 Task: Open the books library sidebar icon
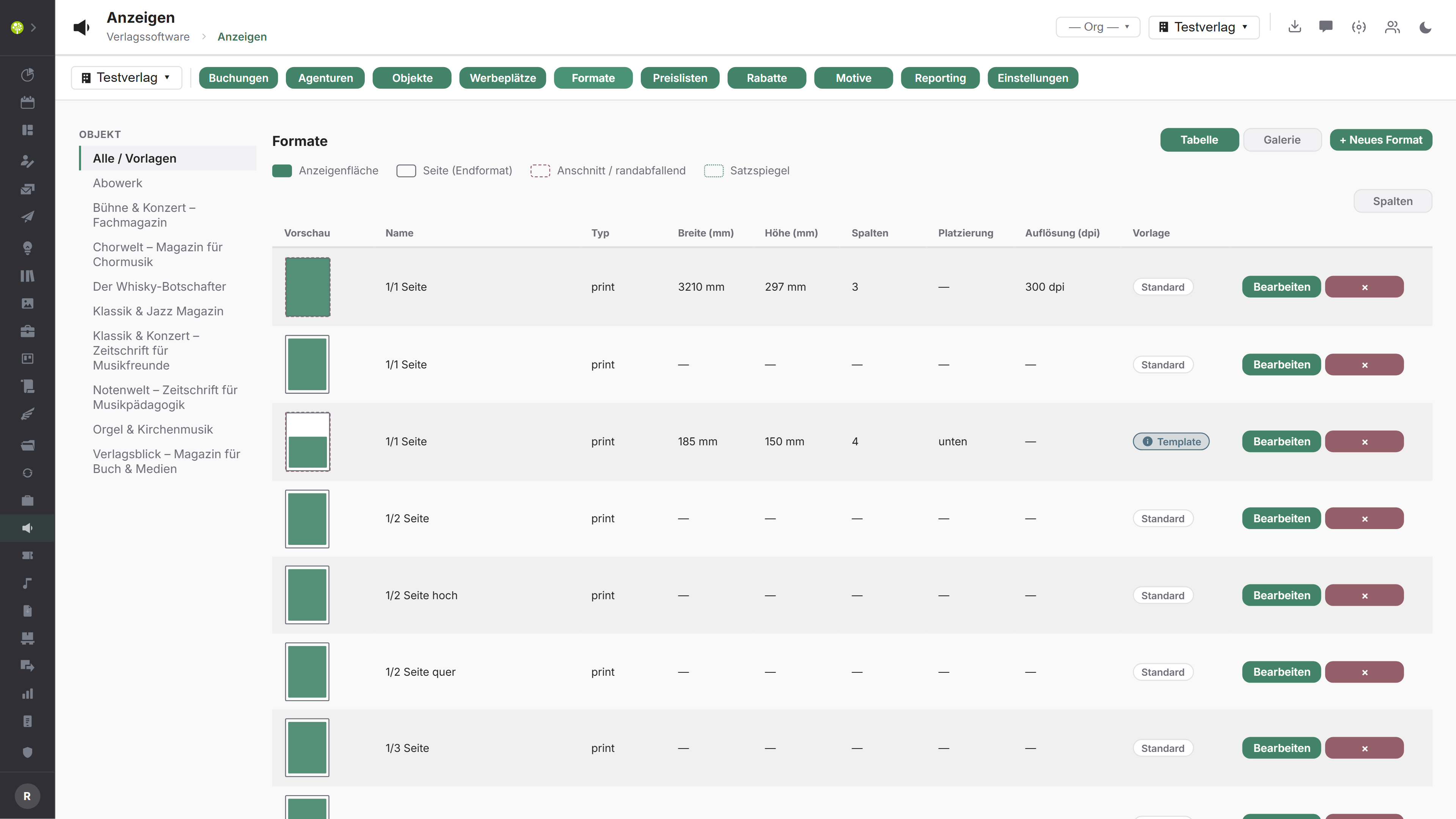tap(27, 276)
